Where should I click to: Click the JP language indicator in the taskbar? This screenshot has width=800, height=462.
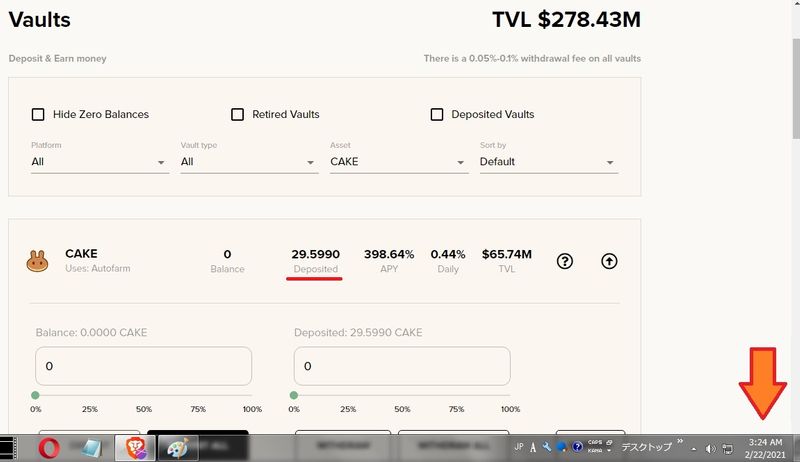(519, 447)
